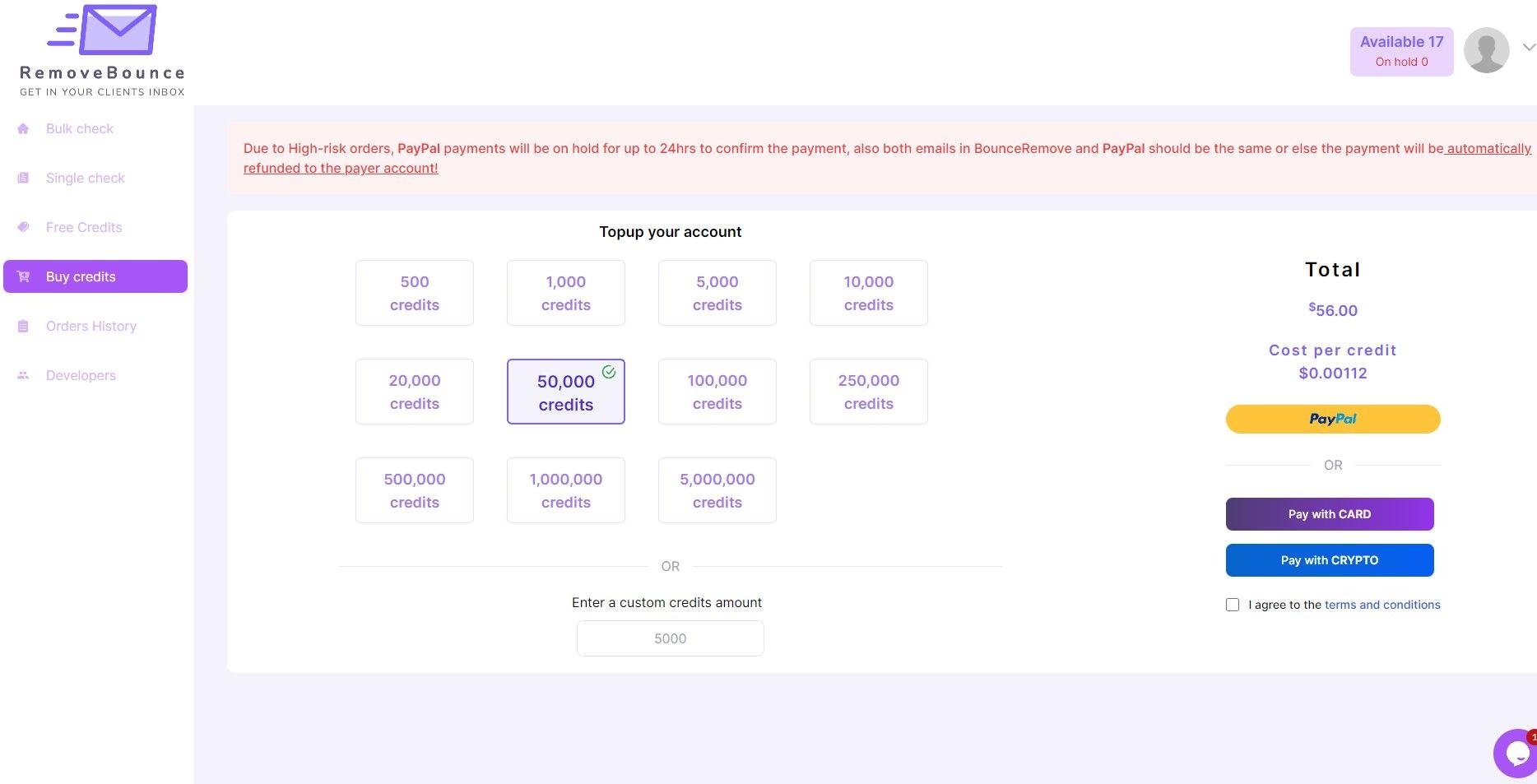The image size is (1537, 784).
Task: Click Pay with CARD
Action: pos(1330,514)
